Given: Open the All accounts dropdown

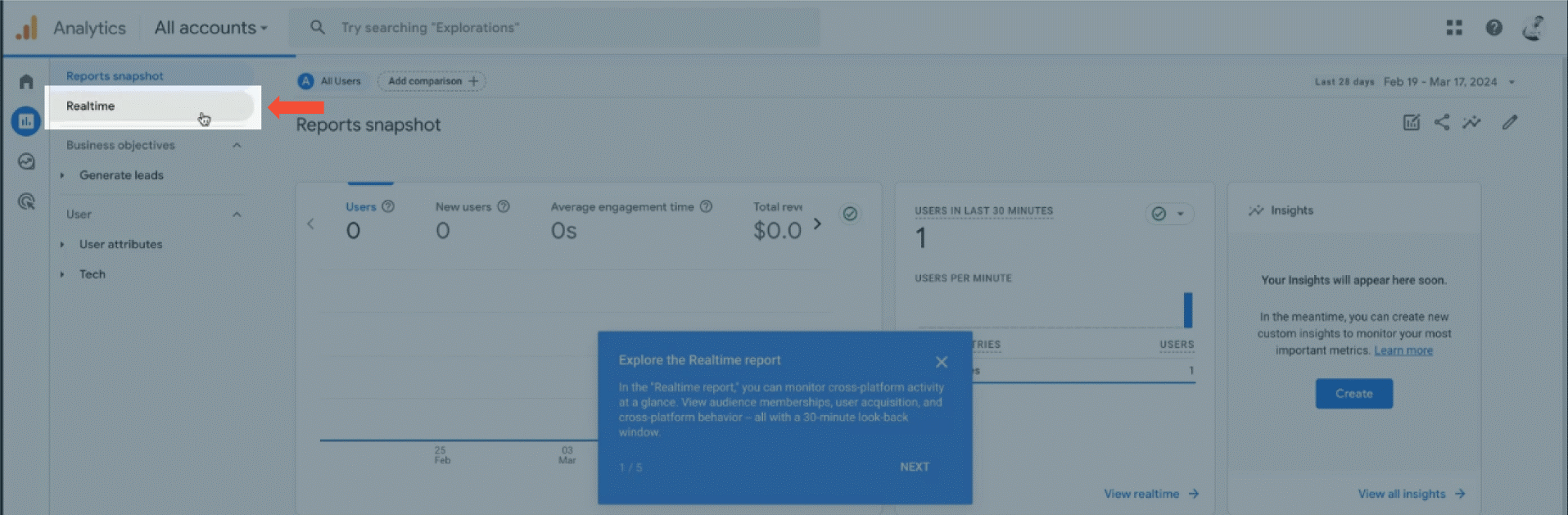Looking at the screenshot, I should pyautogui.click(x=211, y=28).
